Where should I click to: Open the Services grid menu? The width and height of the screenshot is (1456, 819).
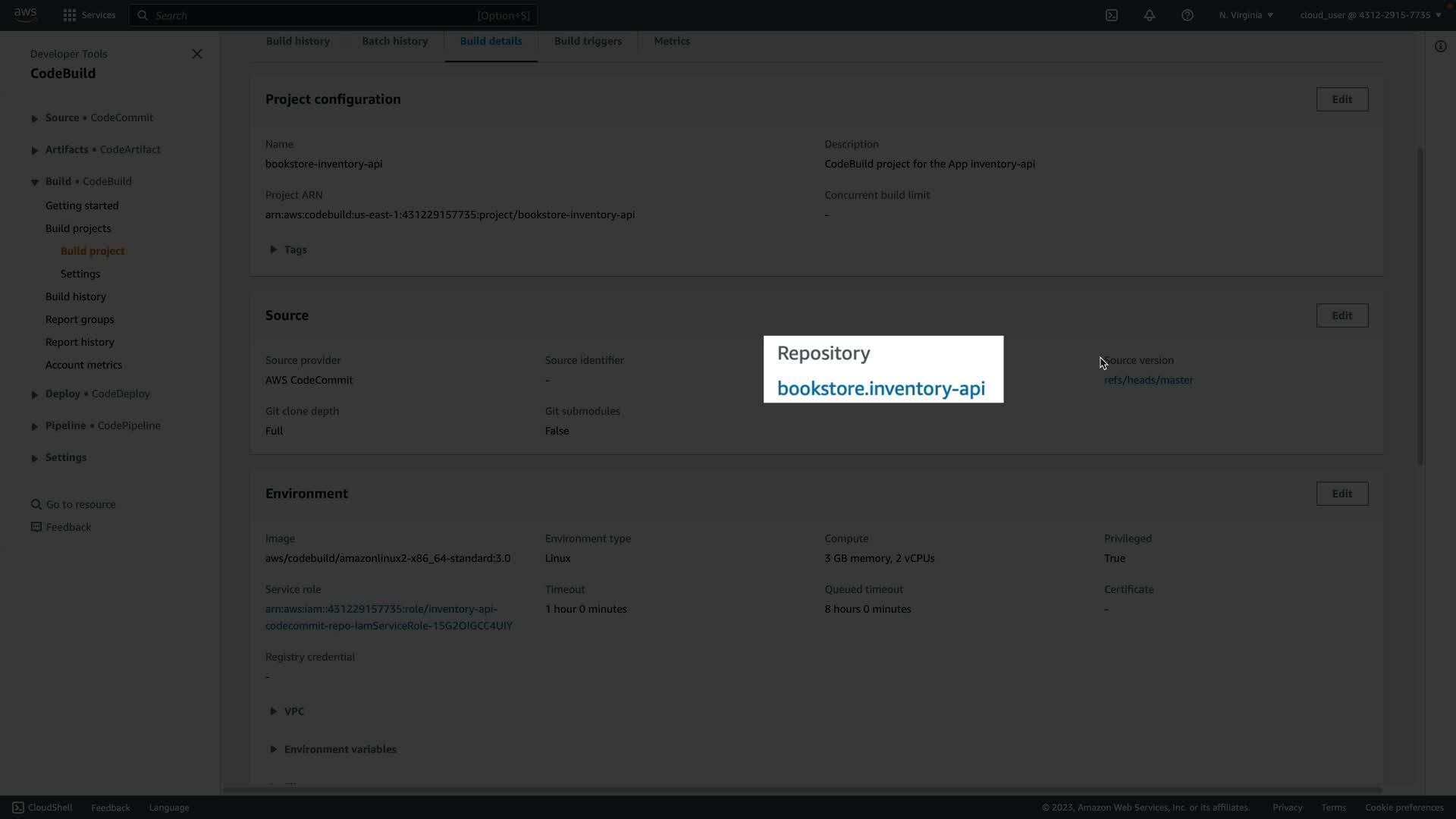89,15
